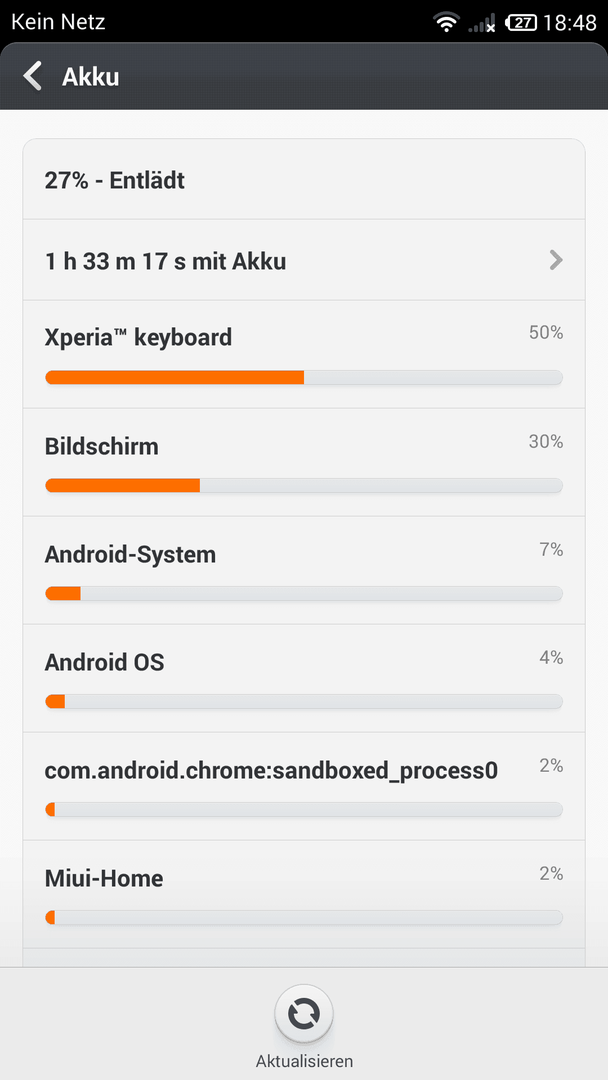Open Xperia keyboard battery details
The width and height of the screenshot is (608, 1080).
coord(304,354)
